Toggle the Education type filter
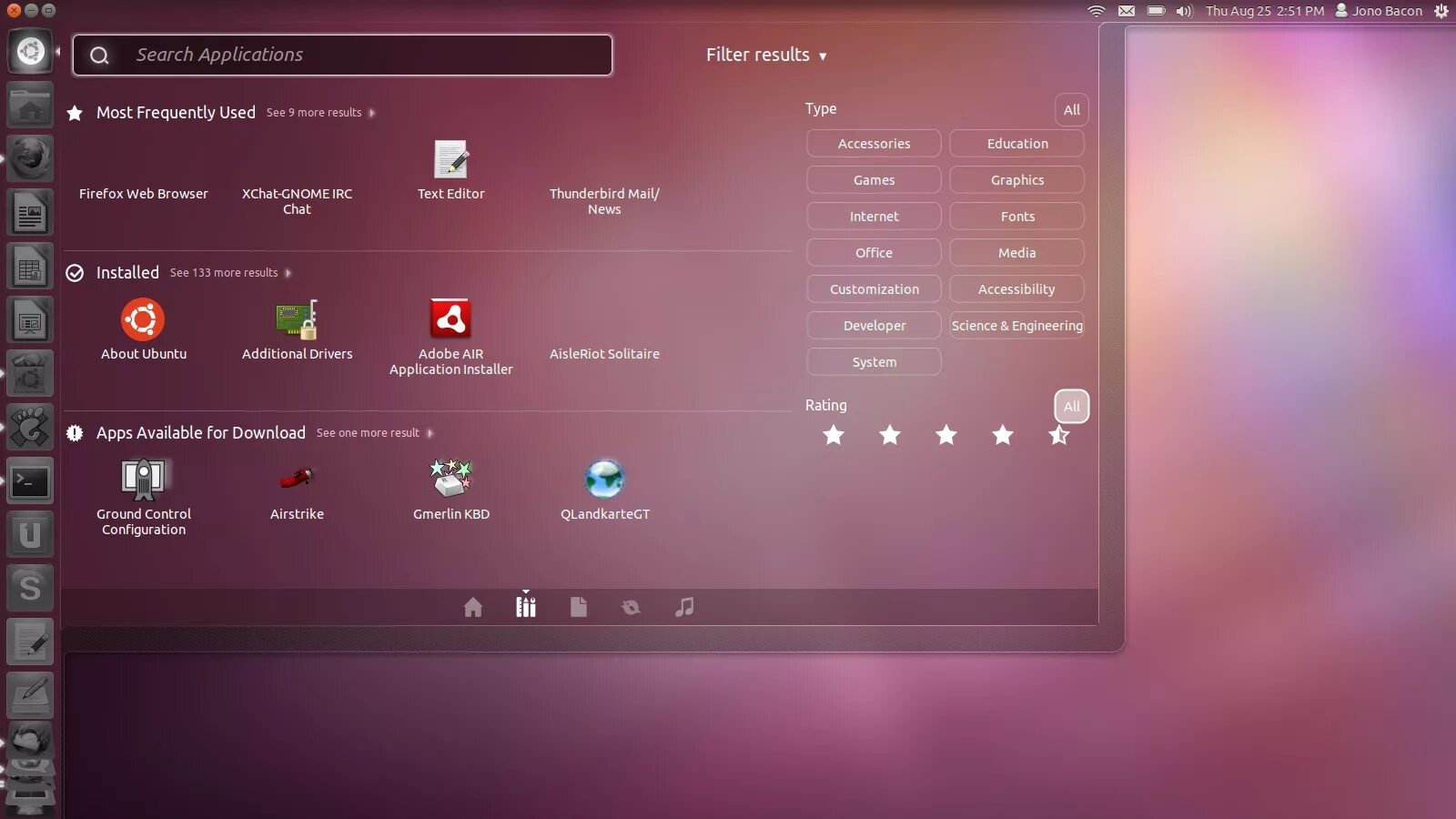Image resolution: width=1456 pixels, height=819 pixels. pos(1016,144)
